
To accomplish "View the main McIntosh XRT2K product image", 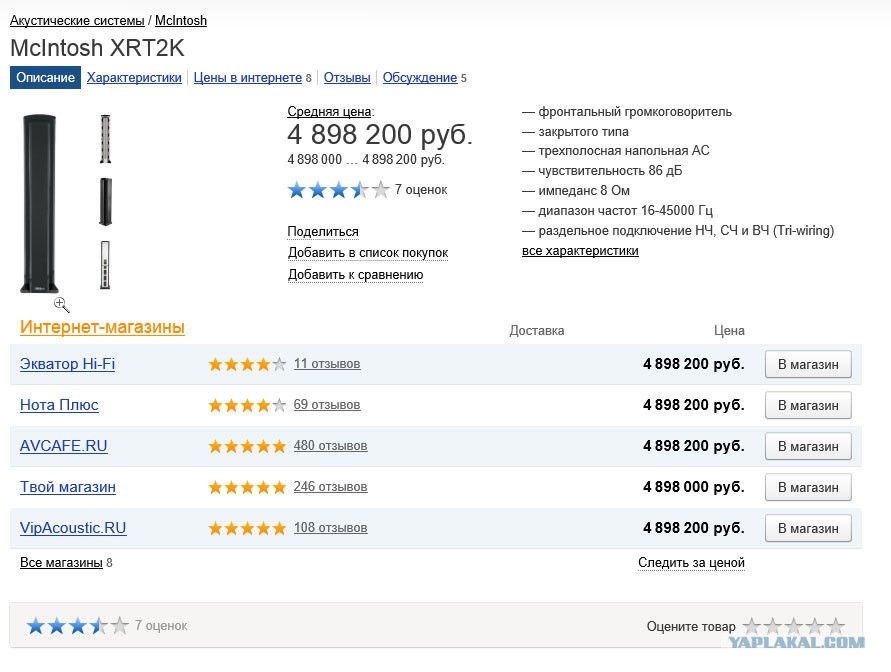I will (x=39, y=203).
